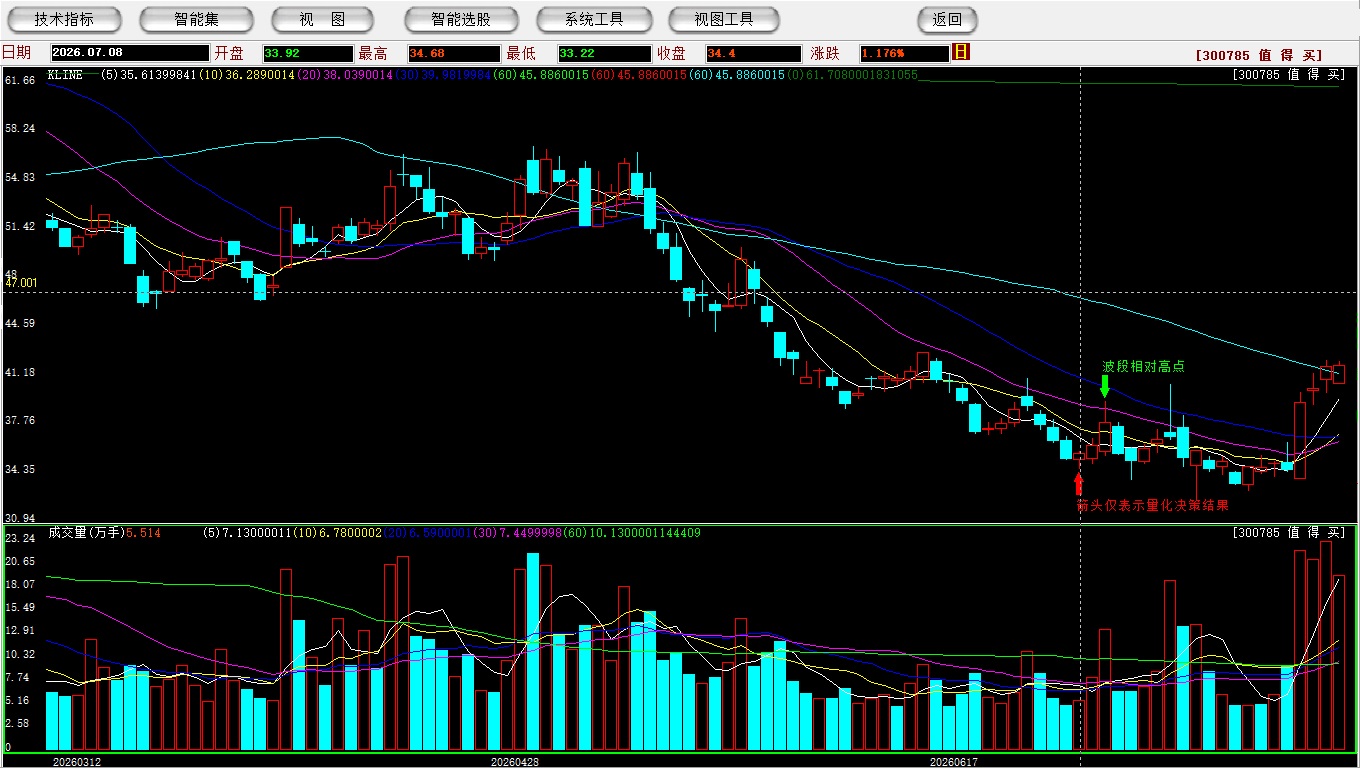Click the orange 日 daily period icon

click(961, 52)
